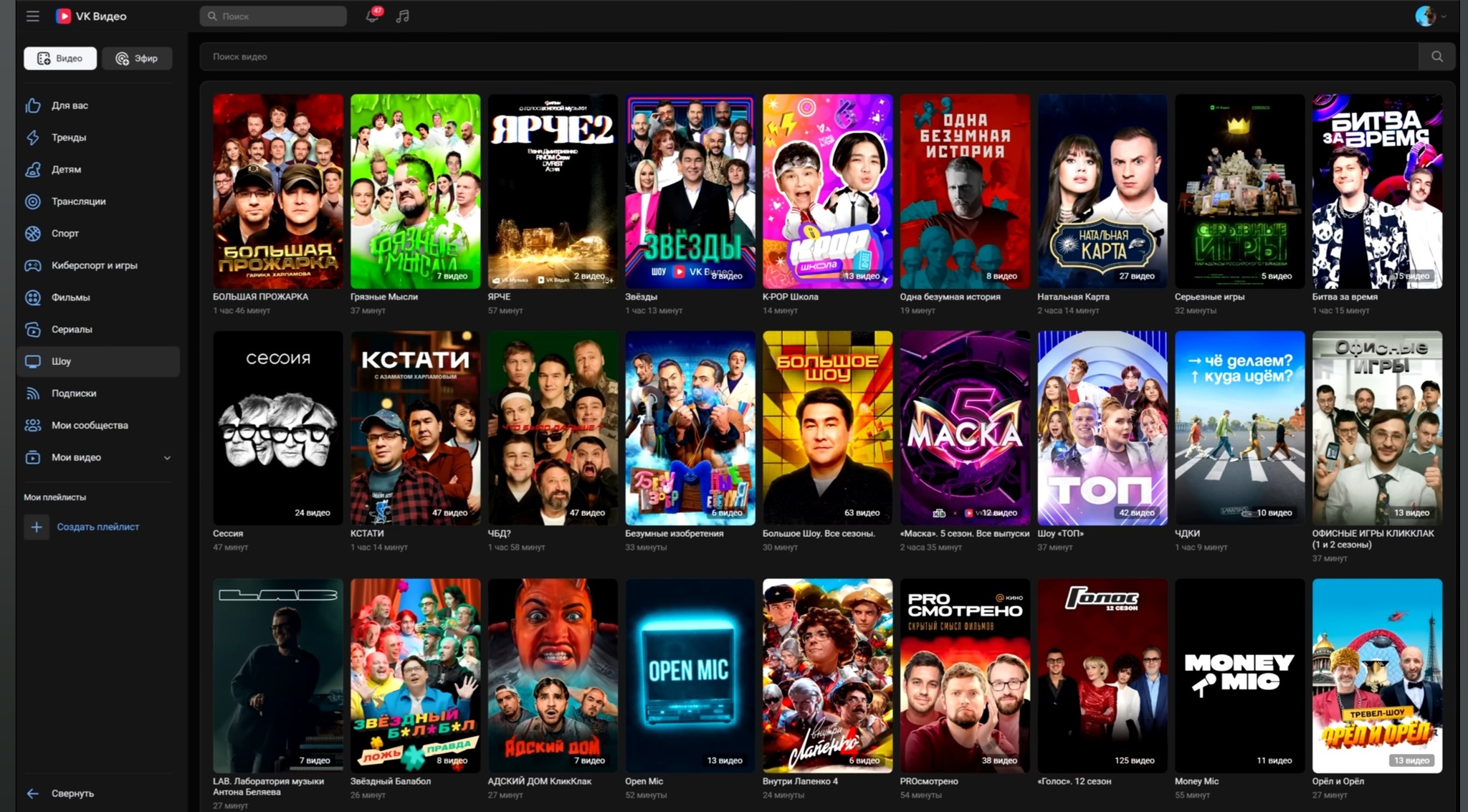This screenshot has height=812, width=1468.
Task: Switch to the Видео tab
Action: coord(60,58)
